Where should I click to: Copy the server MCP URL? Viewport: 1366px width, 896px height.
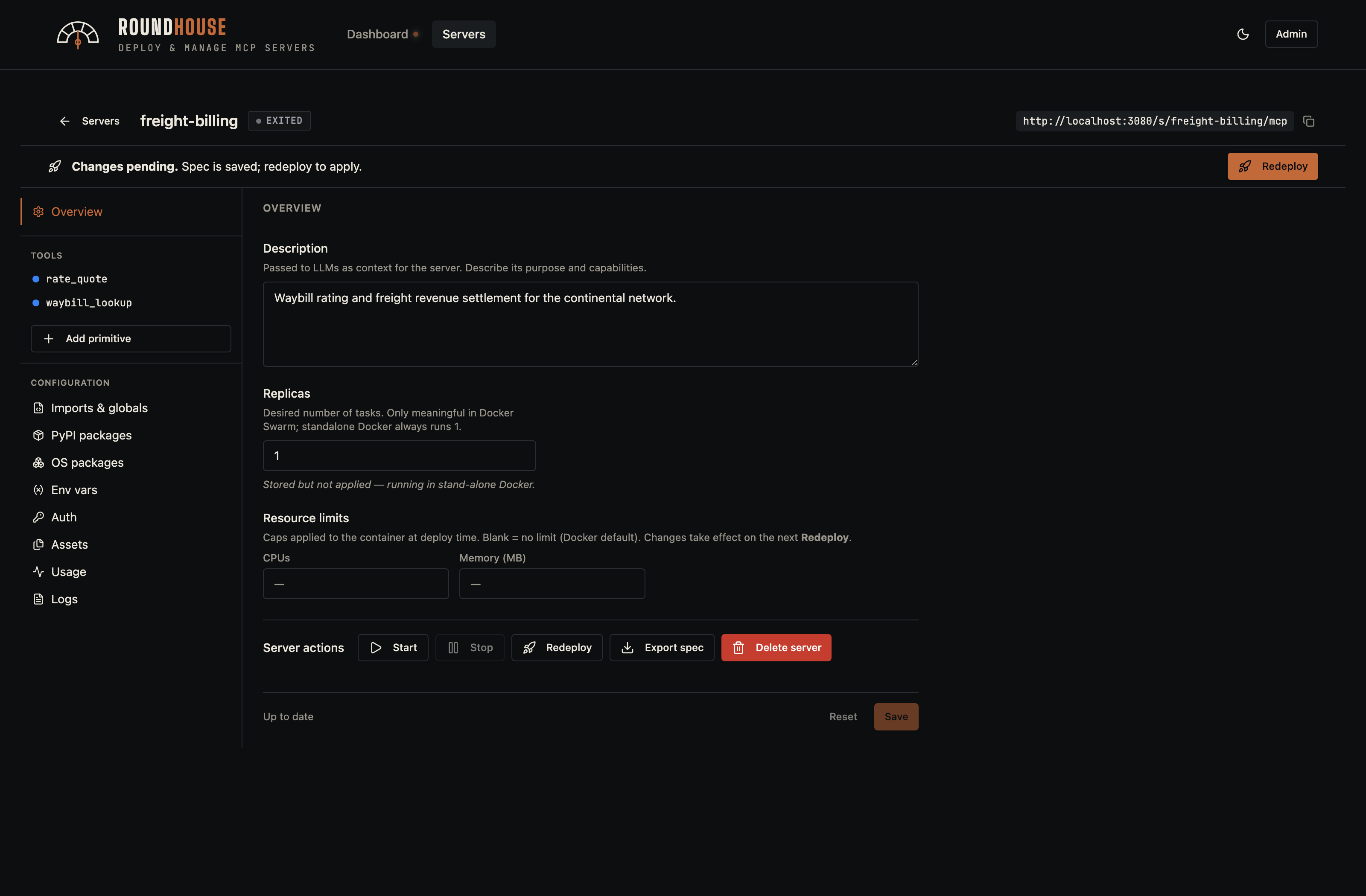pos(1309,121)
